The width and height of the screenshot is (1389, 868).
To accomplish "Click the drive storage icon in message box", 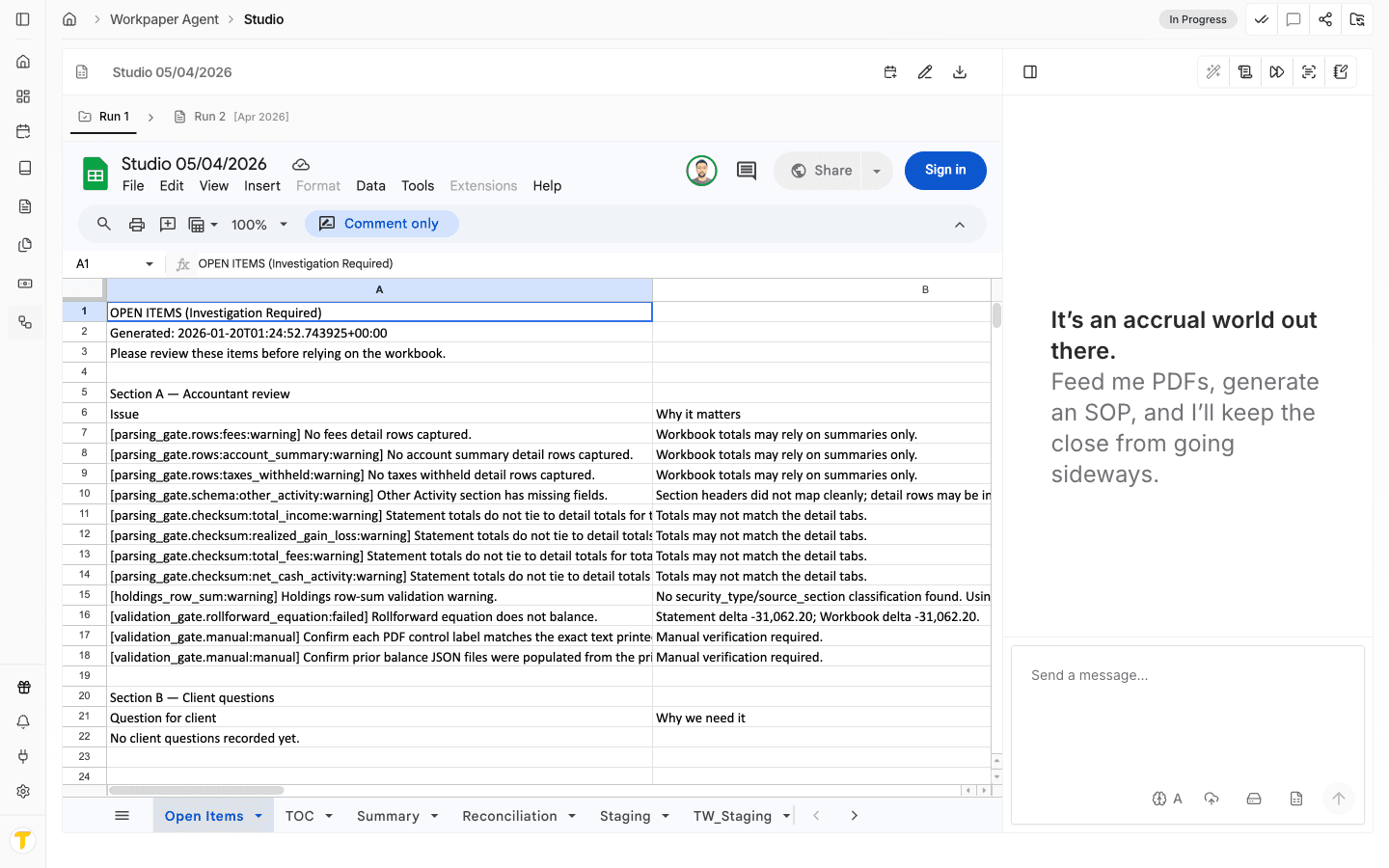I will [1254, 799].
